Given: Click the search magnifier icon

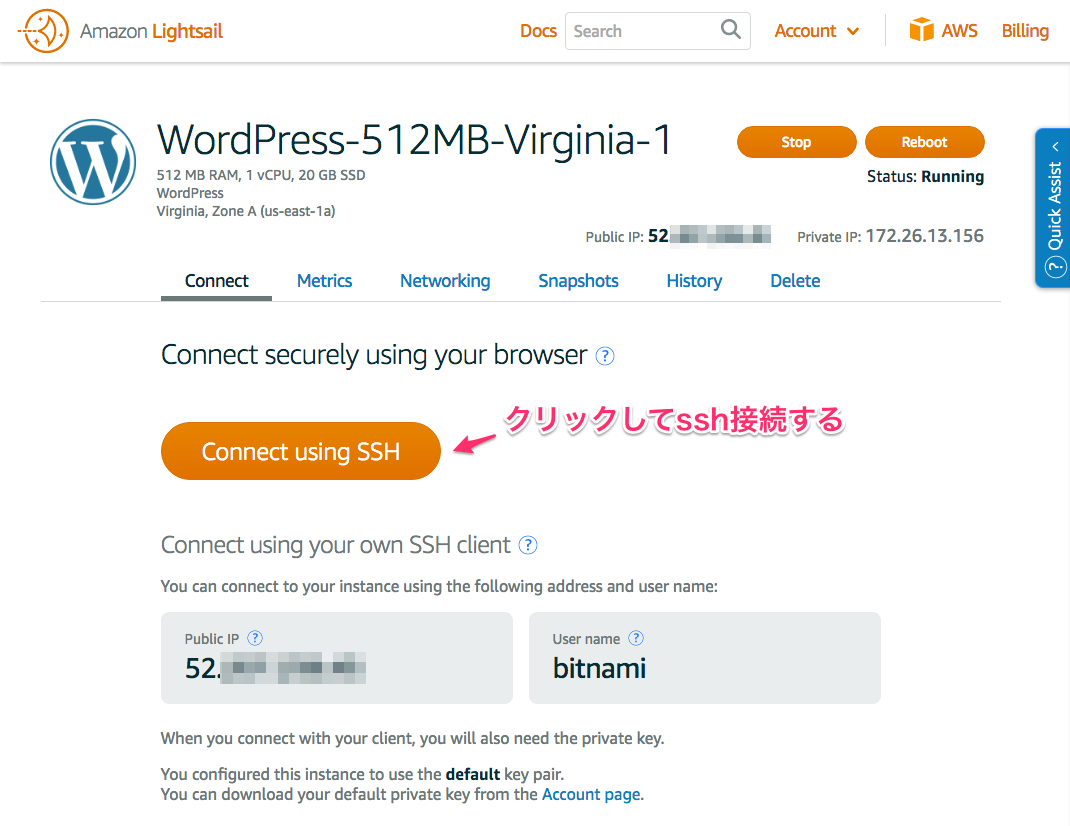Looking at the screenshot, I should point(730,31).
